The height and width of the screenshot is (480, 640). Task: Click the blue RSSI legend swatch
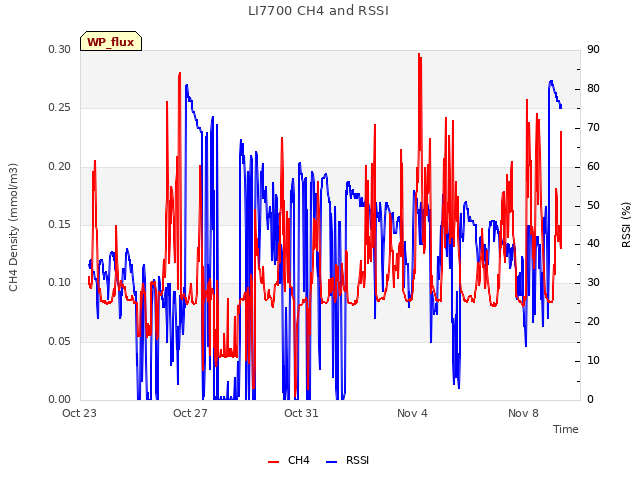[x=331, y=462]
